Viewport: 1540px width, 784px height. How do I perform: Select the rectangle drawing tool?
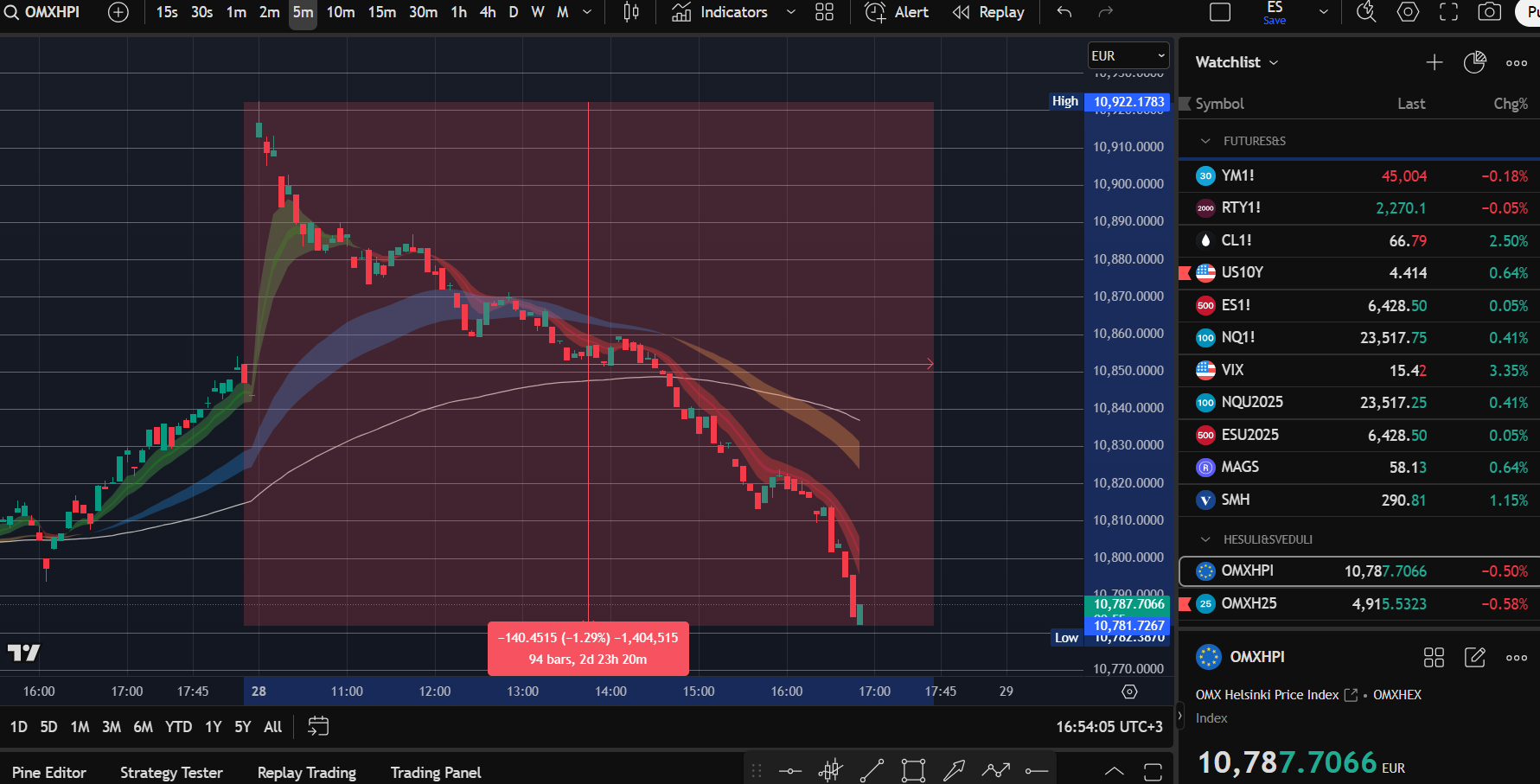point(913,770)
